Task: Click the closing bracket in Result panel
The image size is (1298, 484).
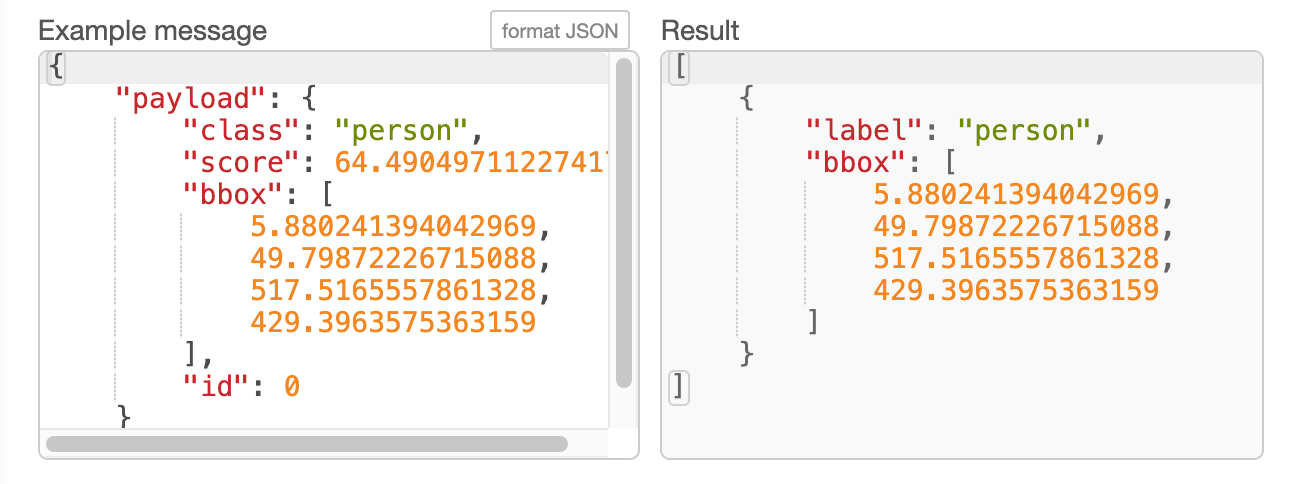Action: click(x=680, y=386)
